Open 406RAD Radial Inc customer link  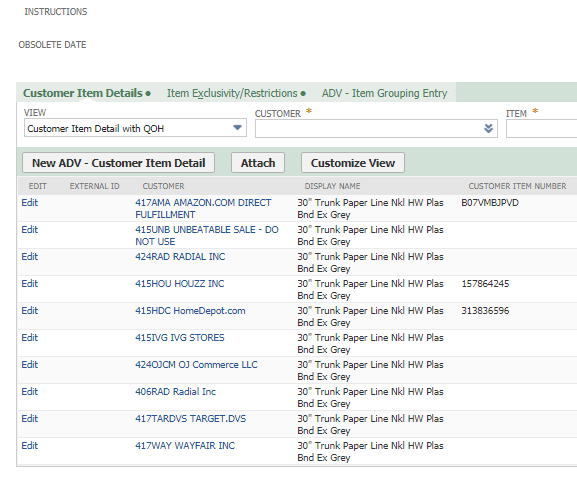(x=176, y=391)
